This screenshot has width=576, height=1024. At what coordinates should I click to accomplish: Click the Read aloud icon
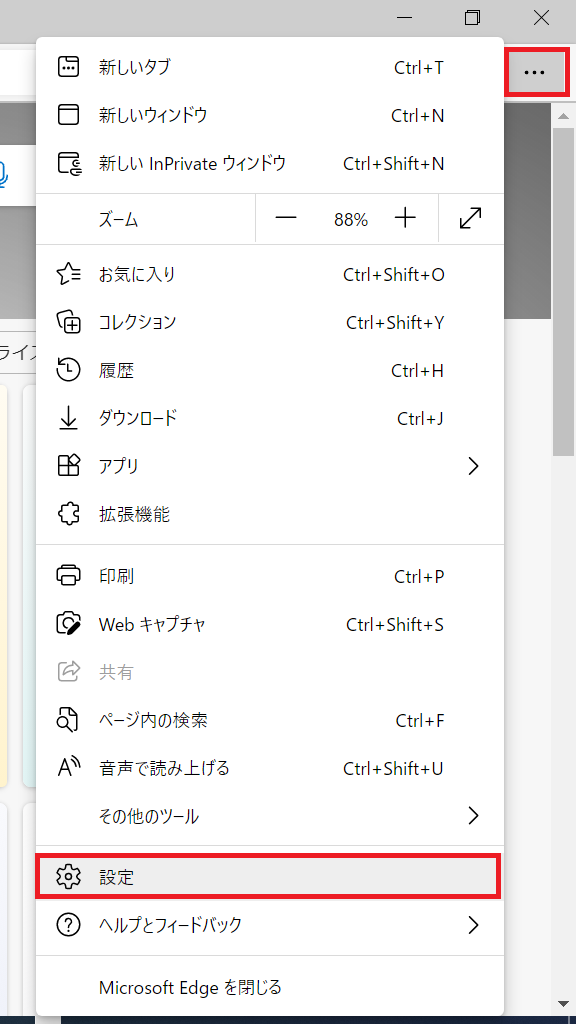point(69,768)
